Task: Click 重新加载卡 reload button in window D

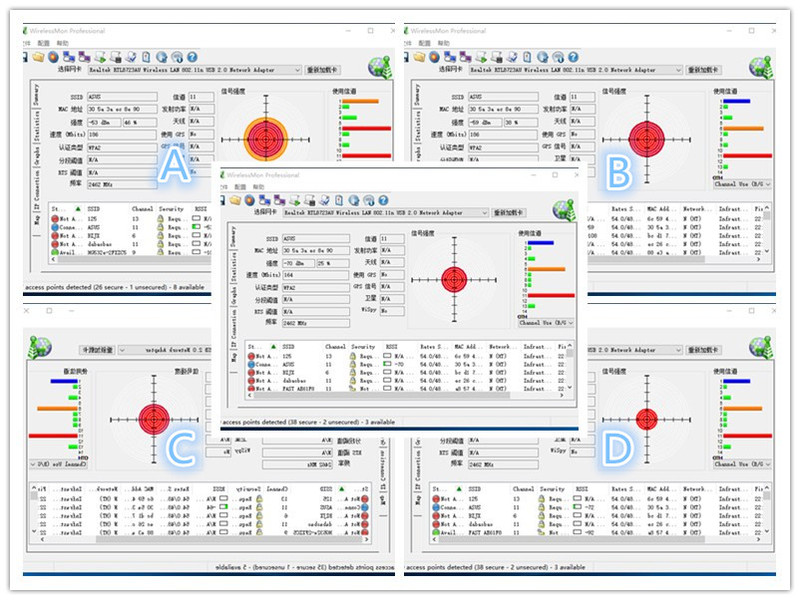Action: (704, 350)
